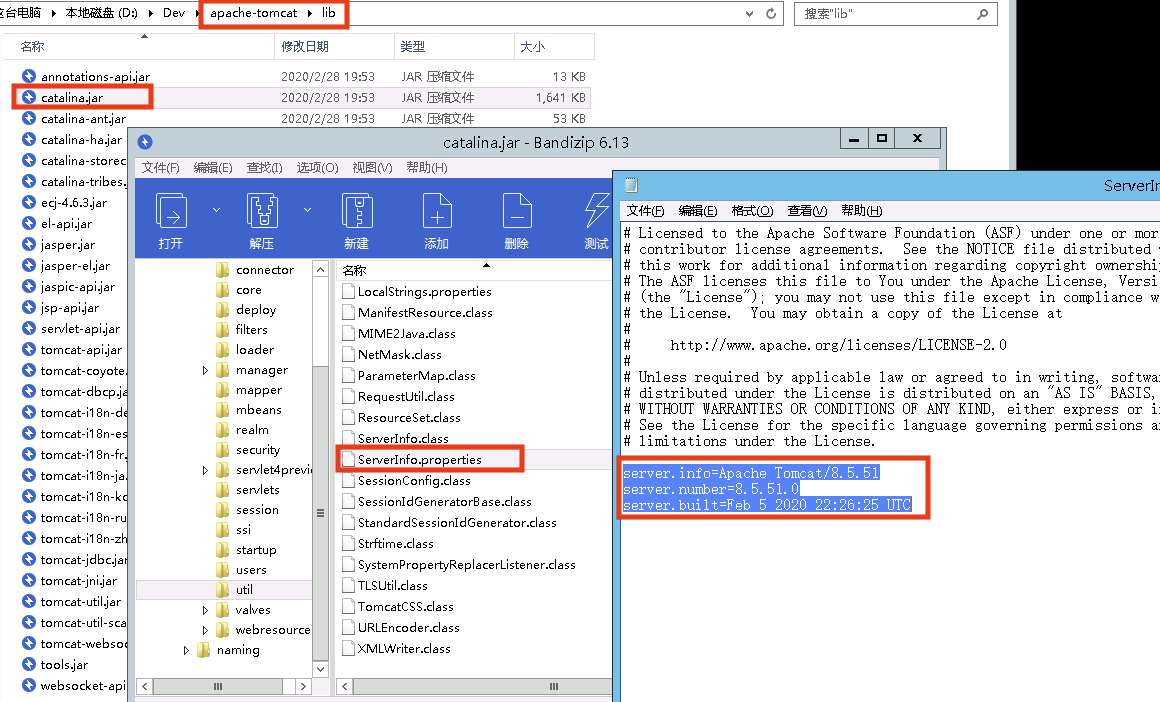Click the Bandizip app icon in title bar
This screenshot has height=702, width=1160.
[145, 142]
